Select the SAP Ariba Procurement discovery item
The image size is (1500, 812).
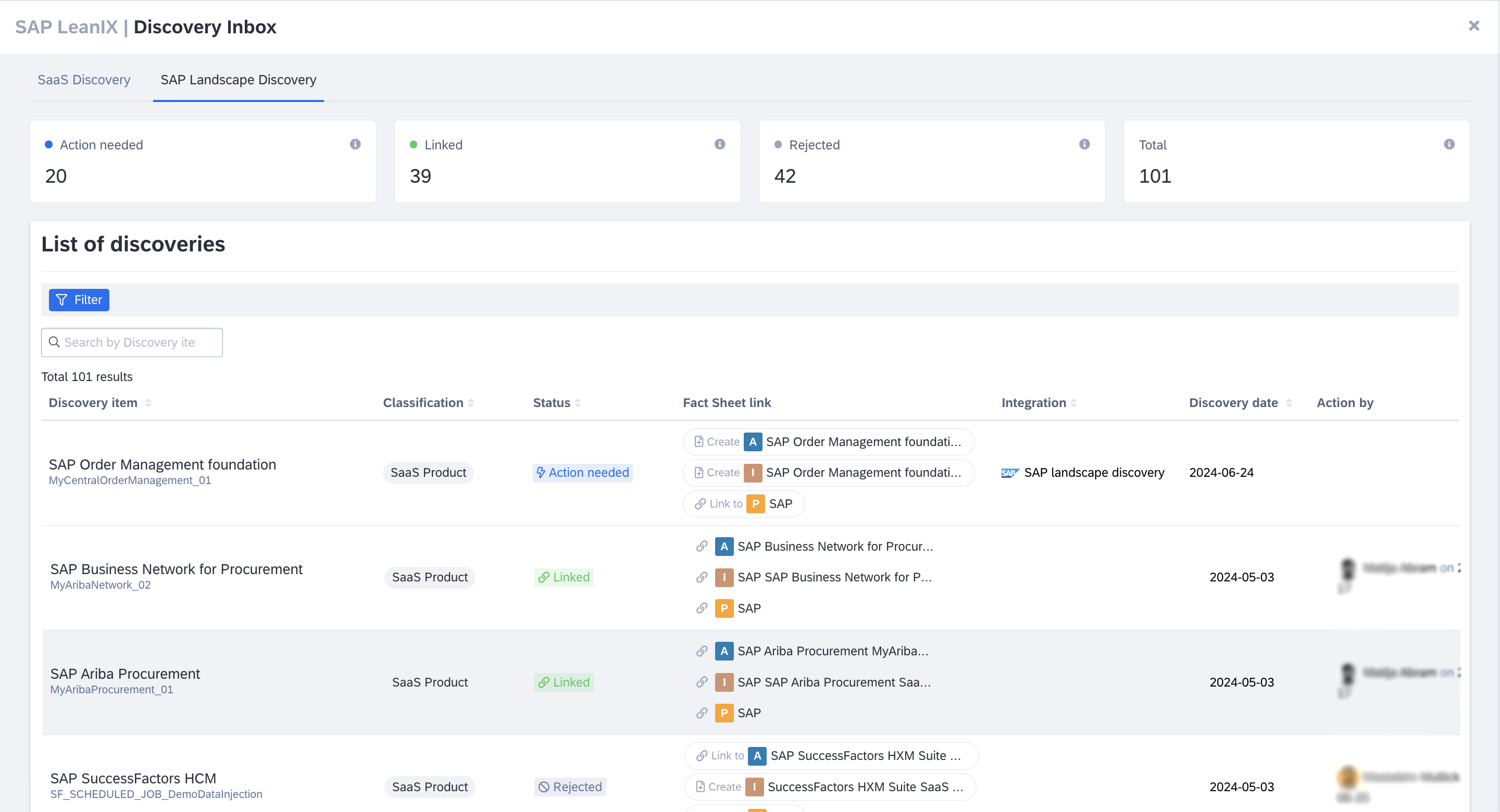coord(124,674)
